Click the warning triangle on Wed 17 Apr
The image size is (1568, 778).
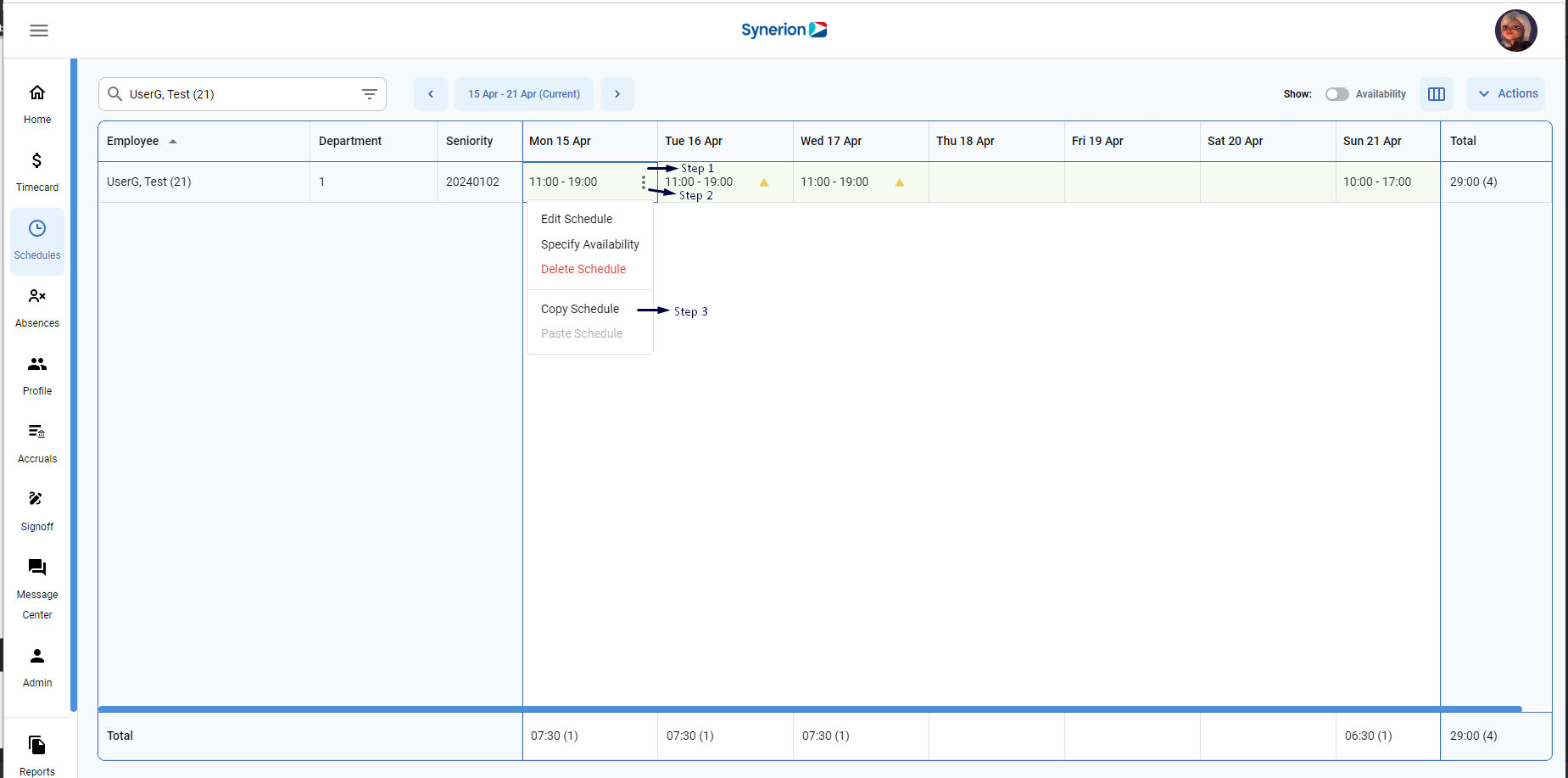click(900, 182)
